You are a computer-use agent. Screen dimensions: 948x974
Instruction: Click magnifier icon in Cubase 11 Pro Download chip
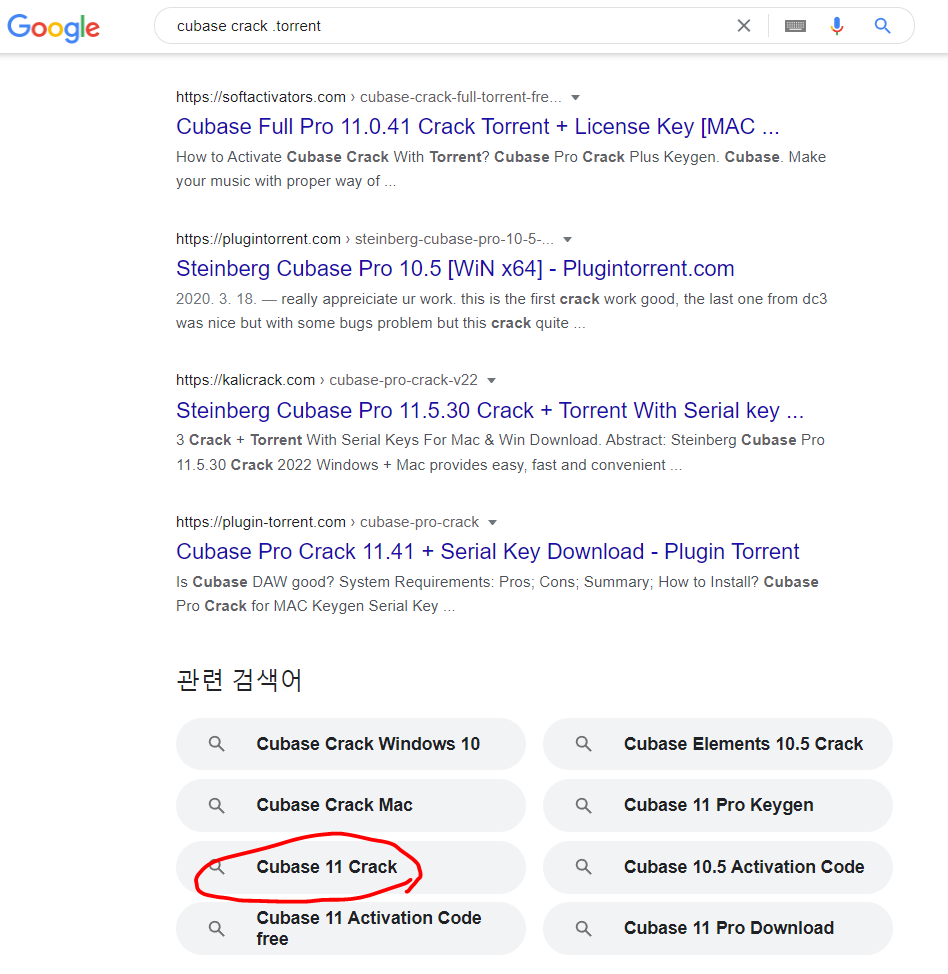coord(583,929)
